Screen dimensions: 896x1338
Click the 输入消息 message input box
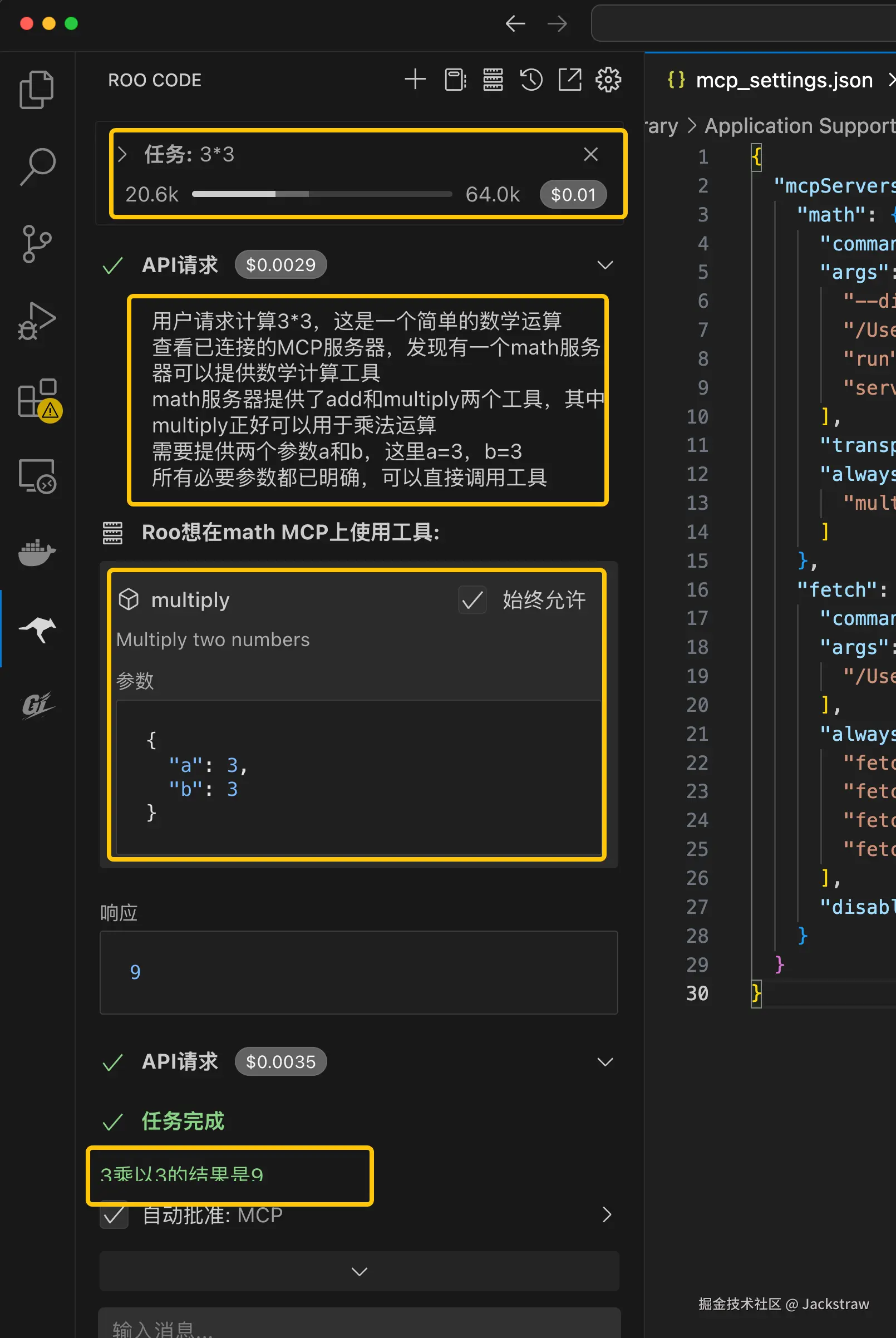[359, 1325]
